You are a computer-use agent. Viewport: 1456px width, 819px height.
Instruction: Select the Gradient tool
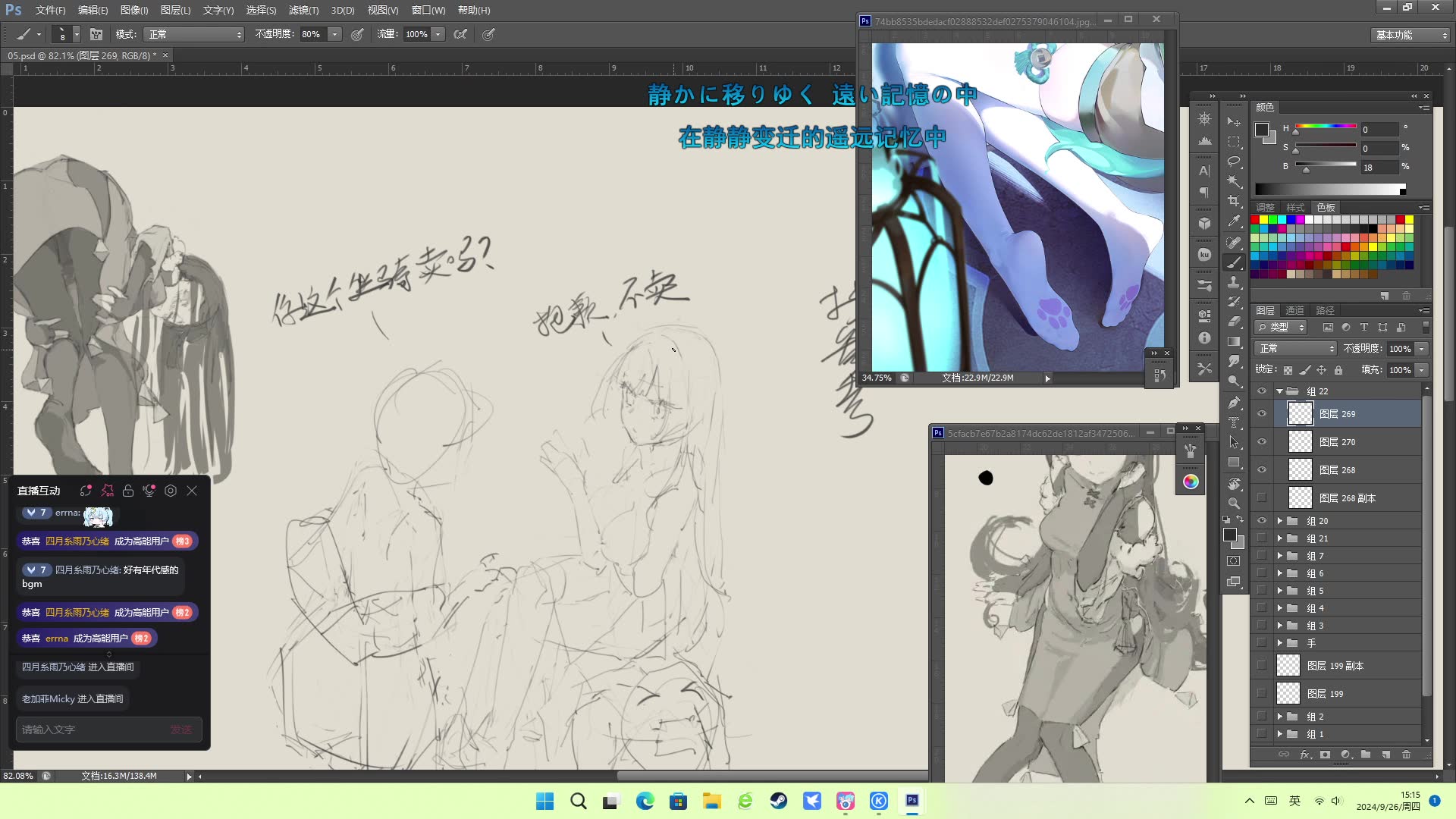(x=1234, y=342)
